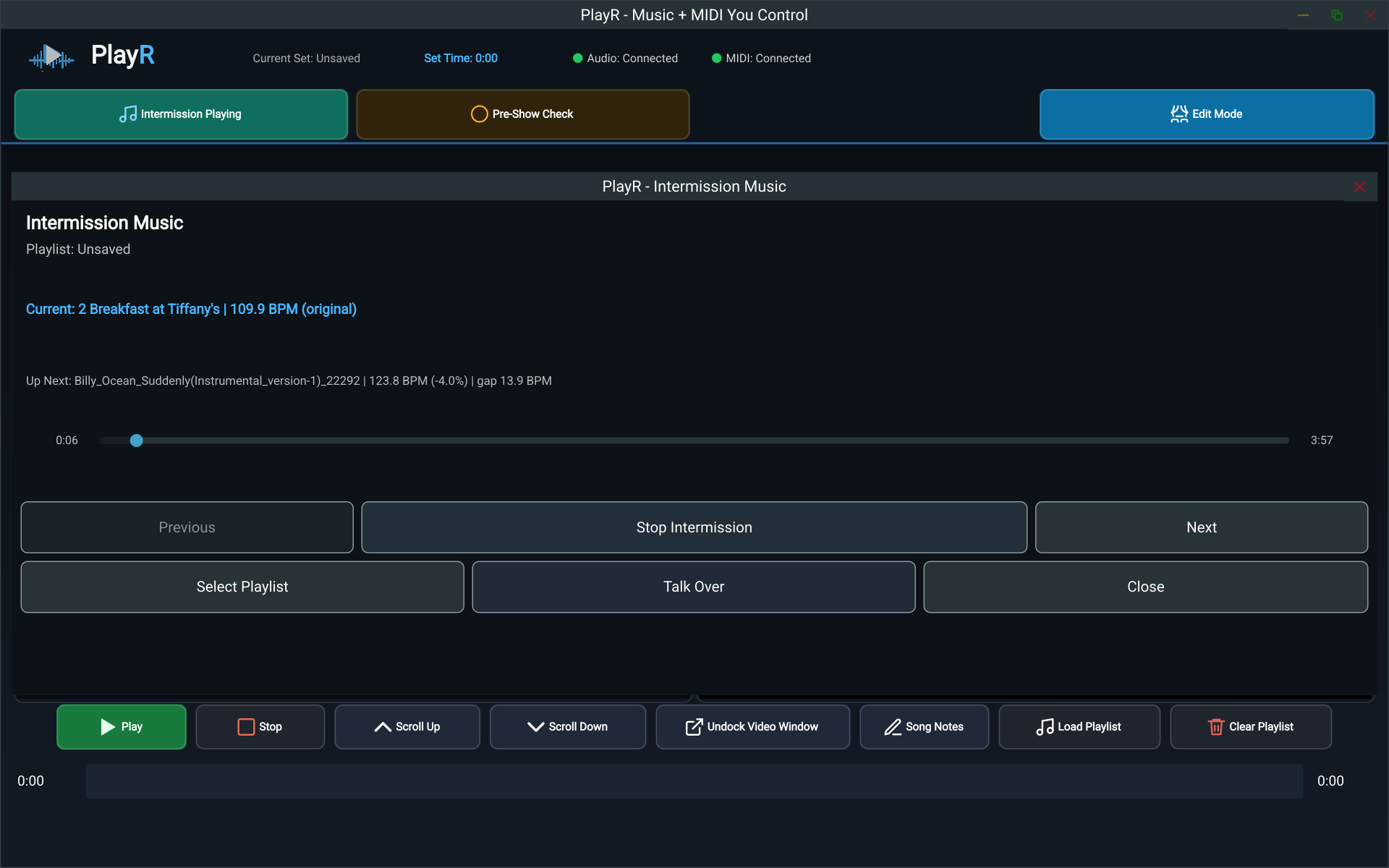Minimize the PlayR window
1389x868 pixels.
[x=1303, y=15]
